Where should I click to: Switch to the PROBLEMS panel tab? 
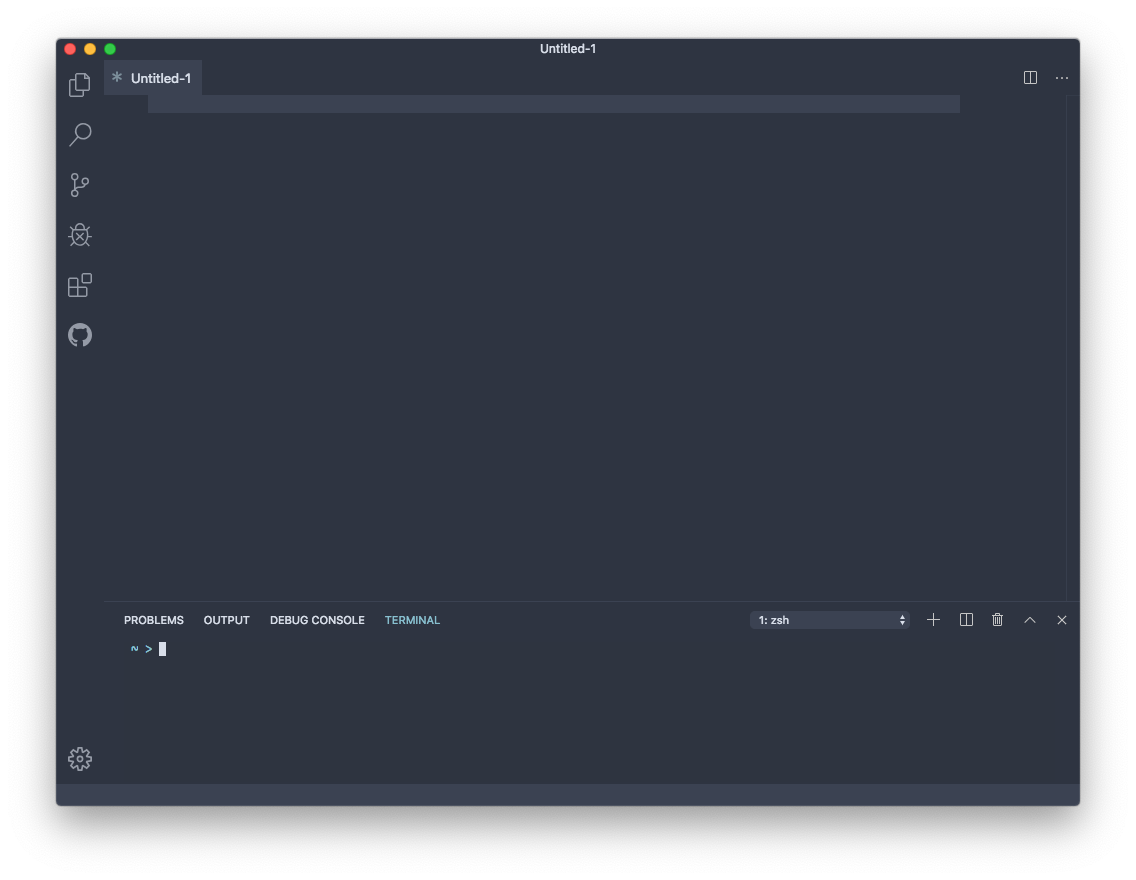(x=154, y=620)
